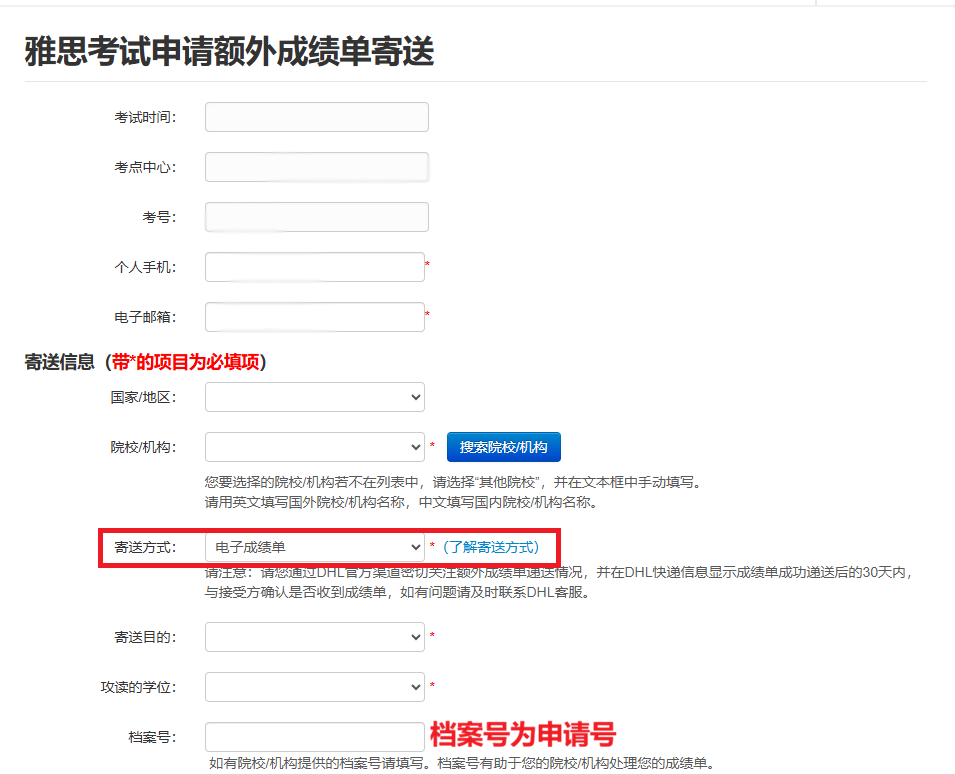Open the 国家/地区 dropdown
The image size is (955, 774).
click(314, 397)
